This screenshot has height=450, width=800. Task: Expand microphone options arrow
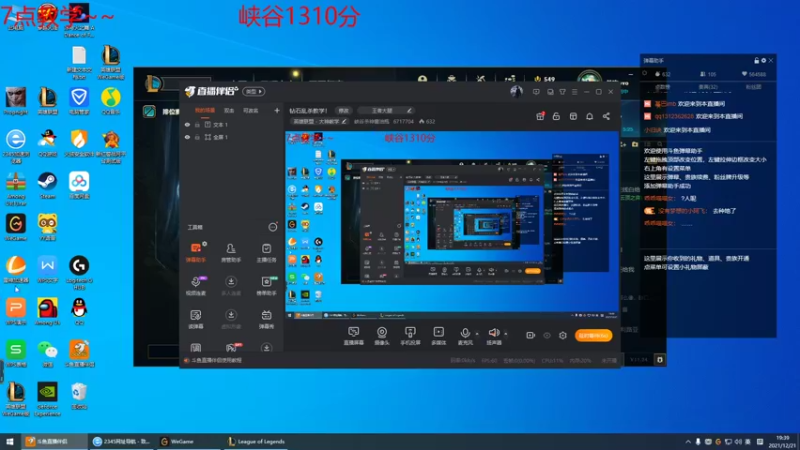[x=477, y=334]
